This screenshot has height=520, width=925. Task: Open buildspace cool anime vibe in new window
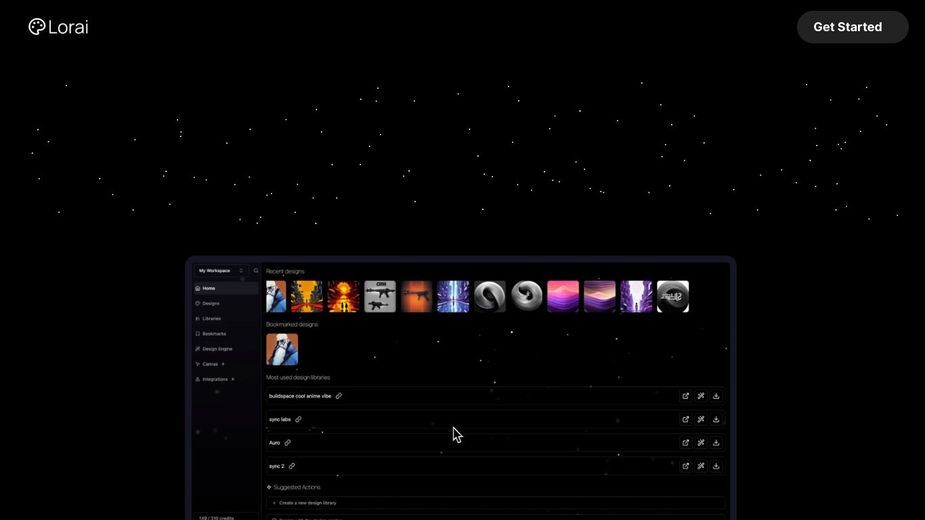(x=685, y=396)
